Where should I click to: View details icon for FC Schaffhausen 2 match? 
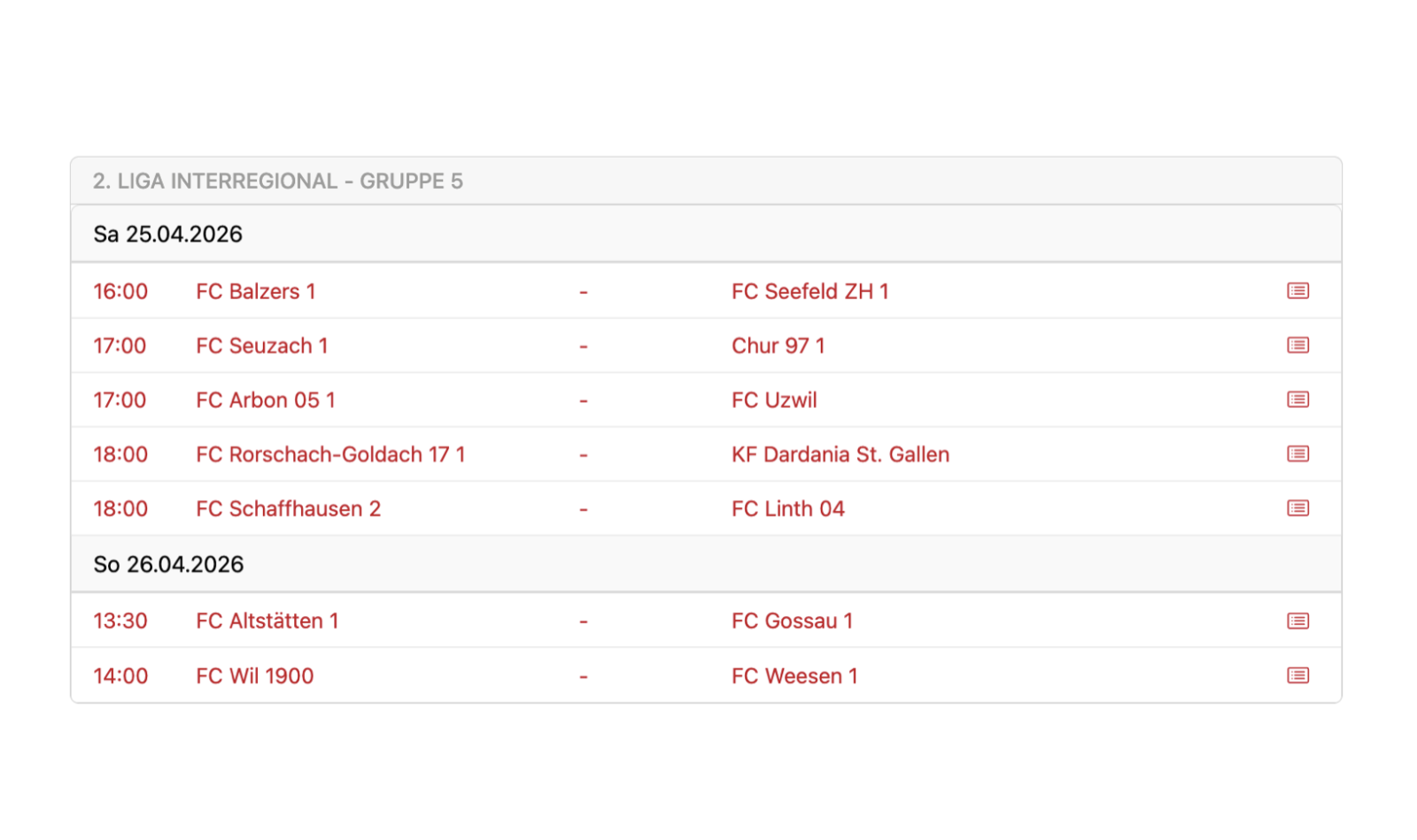point(1297,508)
